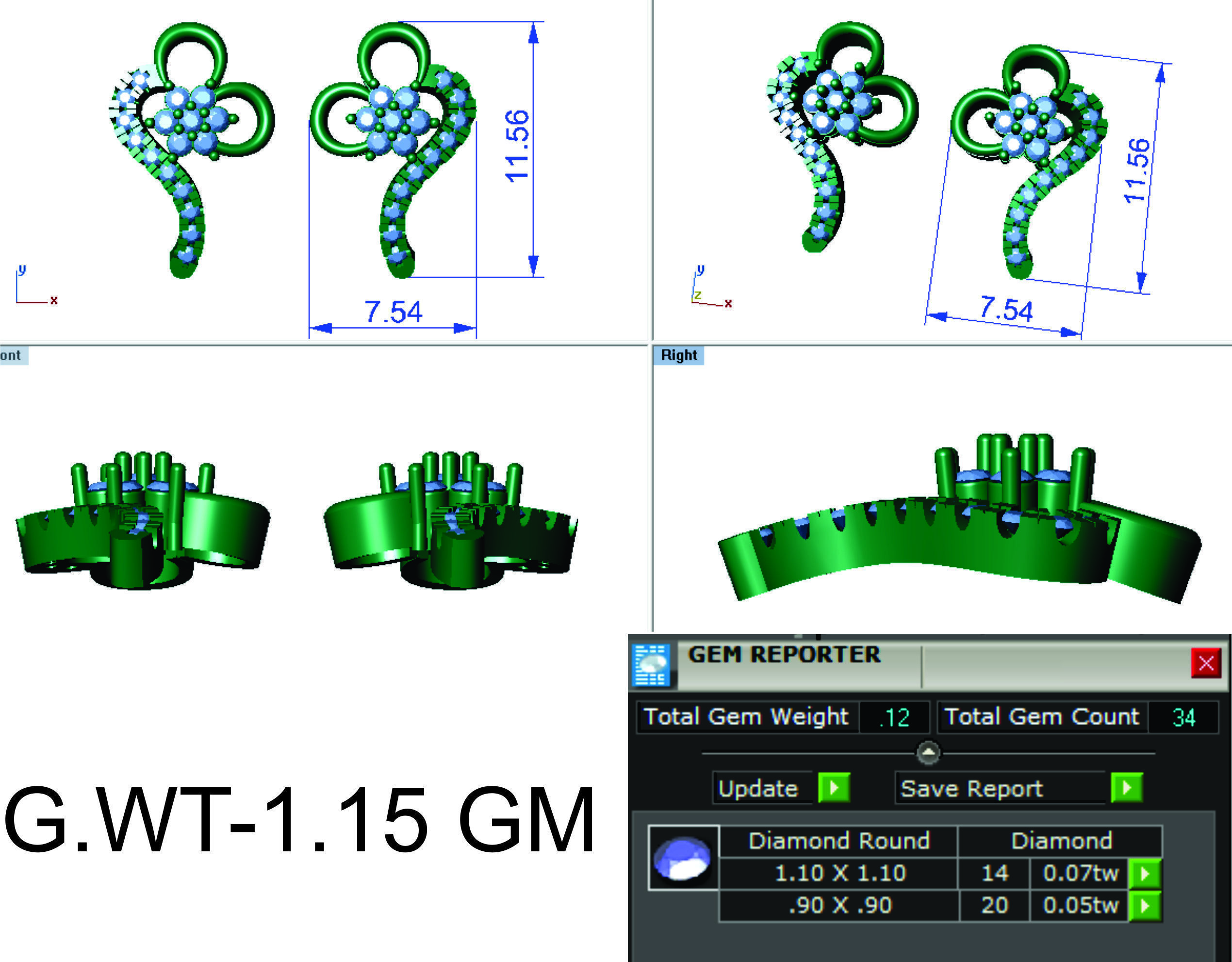Click the 0.07tw weight cell
Image resolution: width=1232 pixels, height=962 pixels.
point(1080,873)
